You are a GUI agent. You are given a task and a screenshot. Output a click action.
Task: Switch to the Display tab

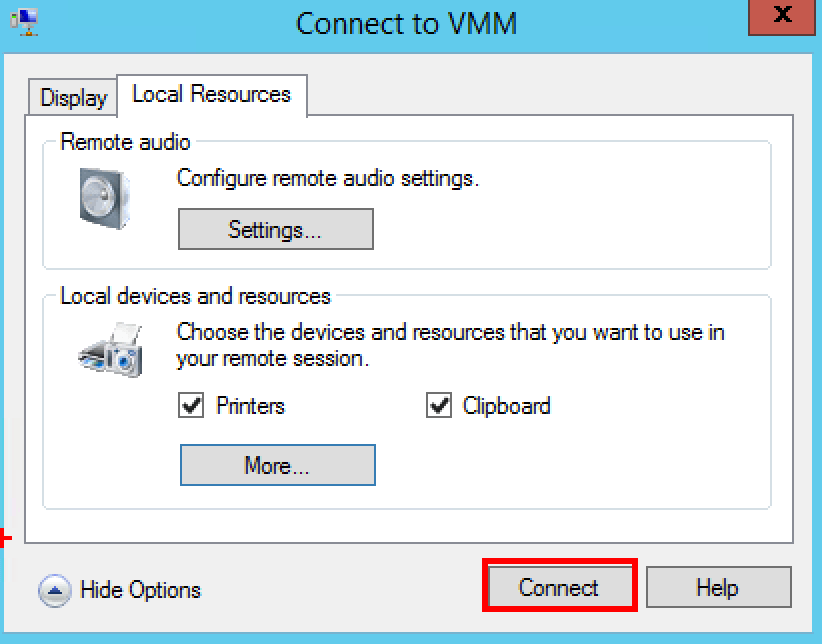[71, 97]
